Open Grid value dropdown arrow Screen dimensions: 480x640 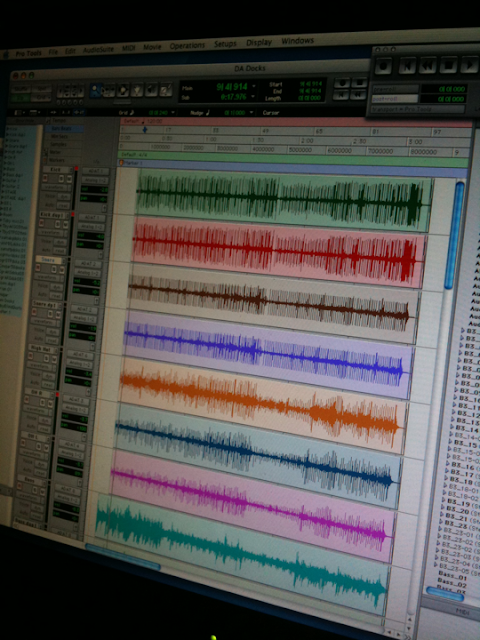click(x=173, y=112)
